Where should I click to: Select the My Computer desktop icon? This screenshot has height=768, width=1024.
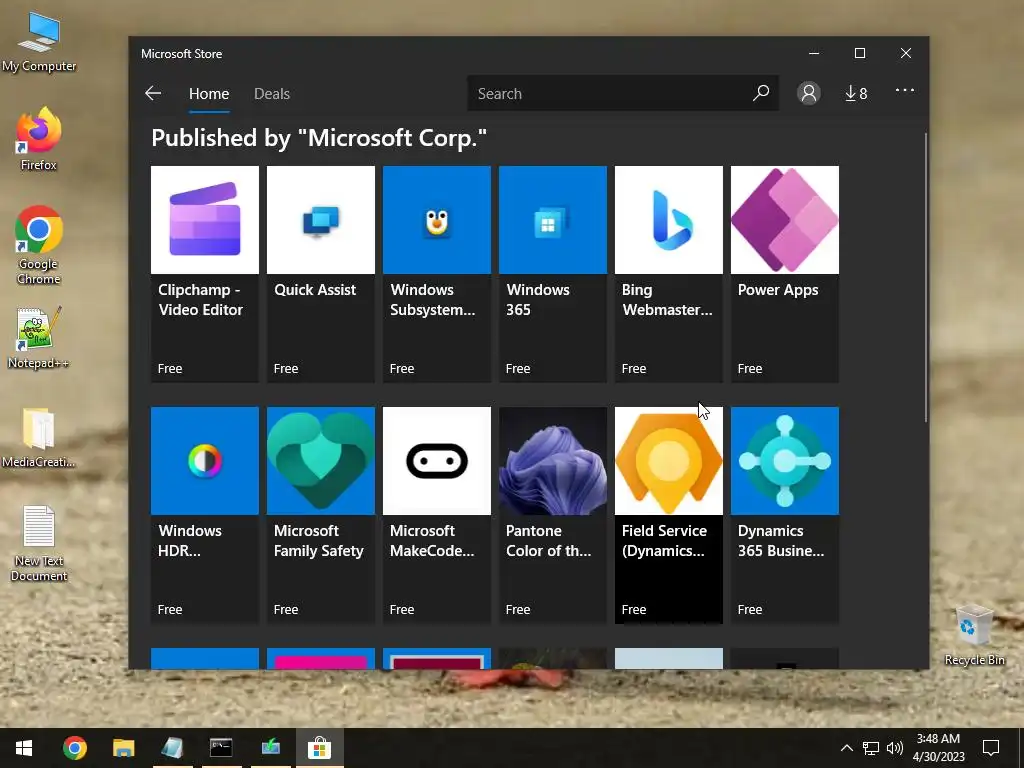pyautogui.click(x=39, y=42)
